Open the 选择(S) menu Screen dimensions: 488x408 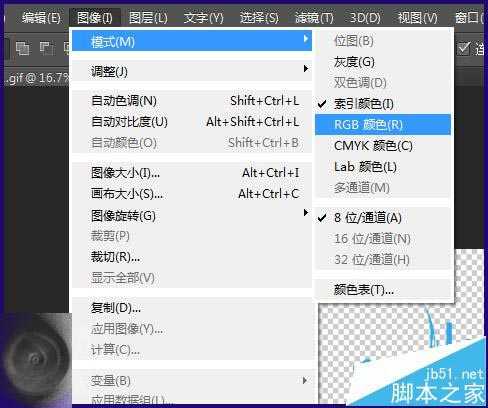(x=259, y=17)
